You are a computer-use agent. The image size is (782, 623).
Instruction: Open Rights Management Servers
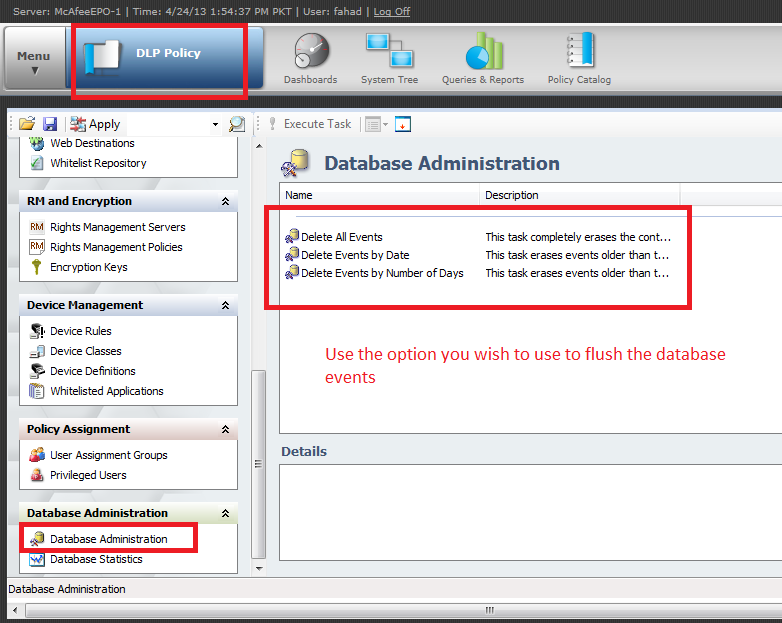118,227
